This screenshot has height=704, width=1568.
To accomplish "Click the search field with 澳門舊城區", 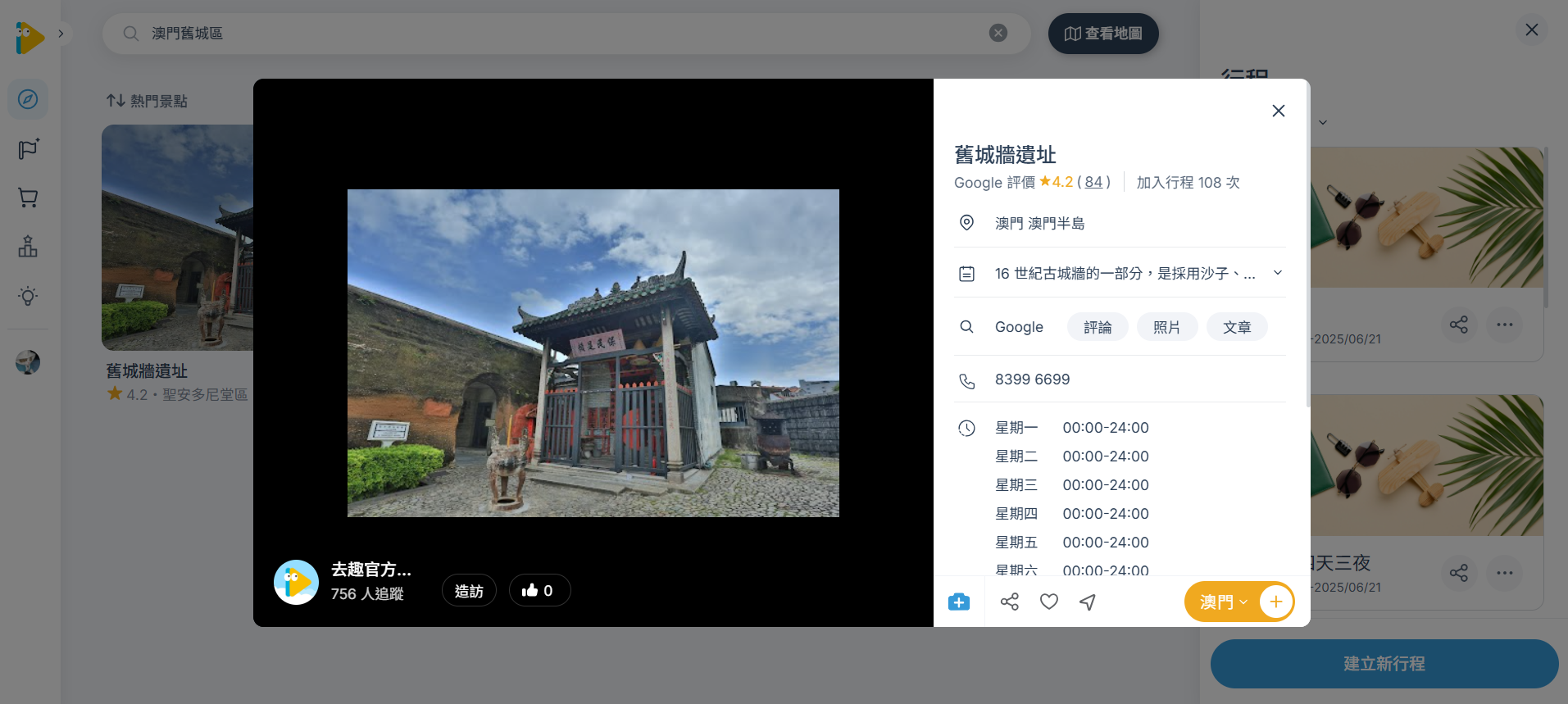I will (566, 34).
